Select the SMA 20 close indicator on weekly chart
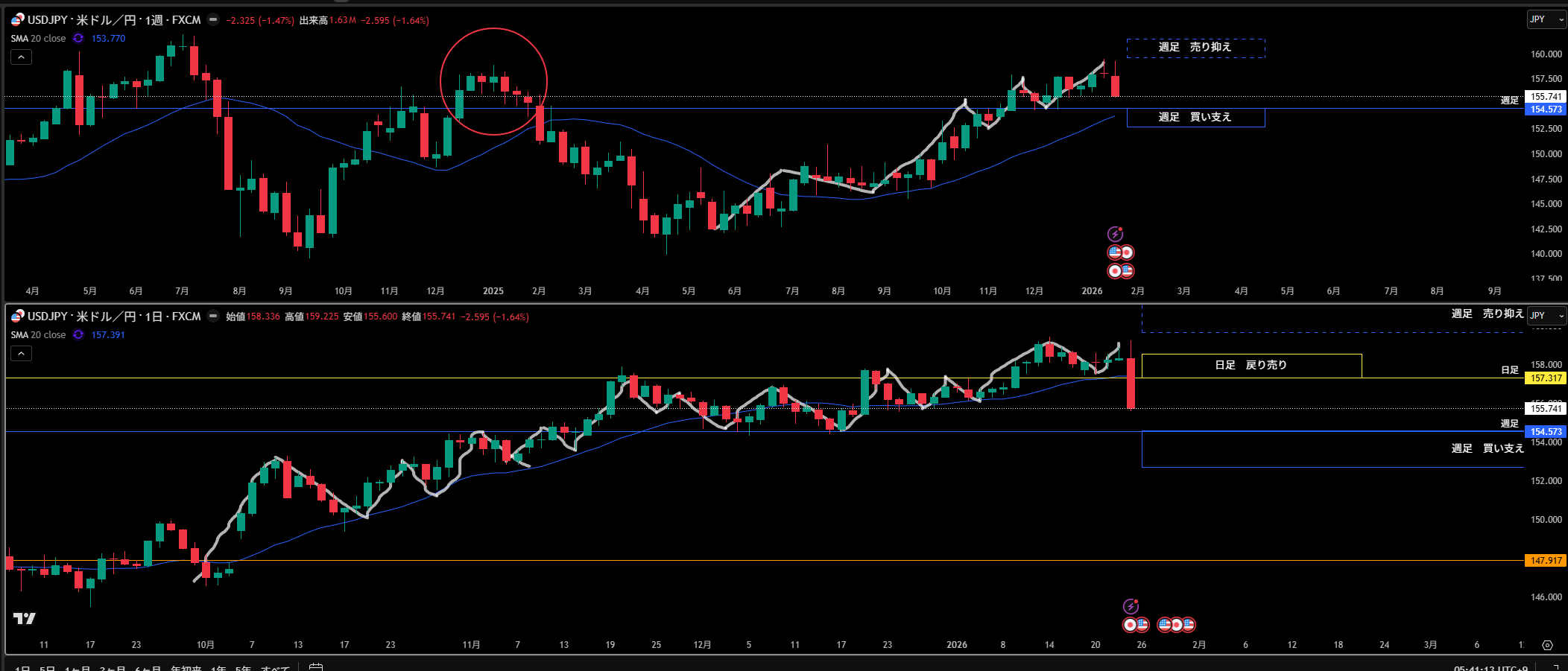 [x=38, y=39]
